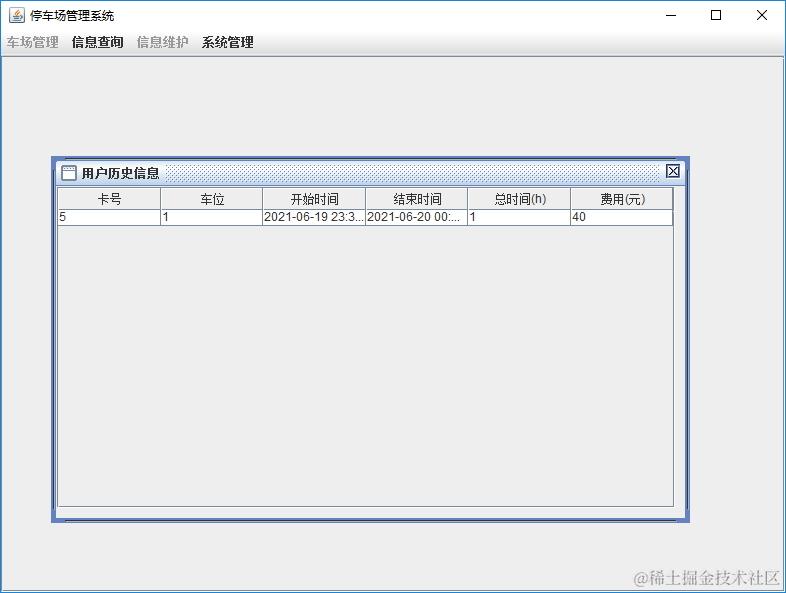The height and width of the screenshot is (593, 786).
Task: Select the card number cell "5"
Action: pos(109,217)
